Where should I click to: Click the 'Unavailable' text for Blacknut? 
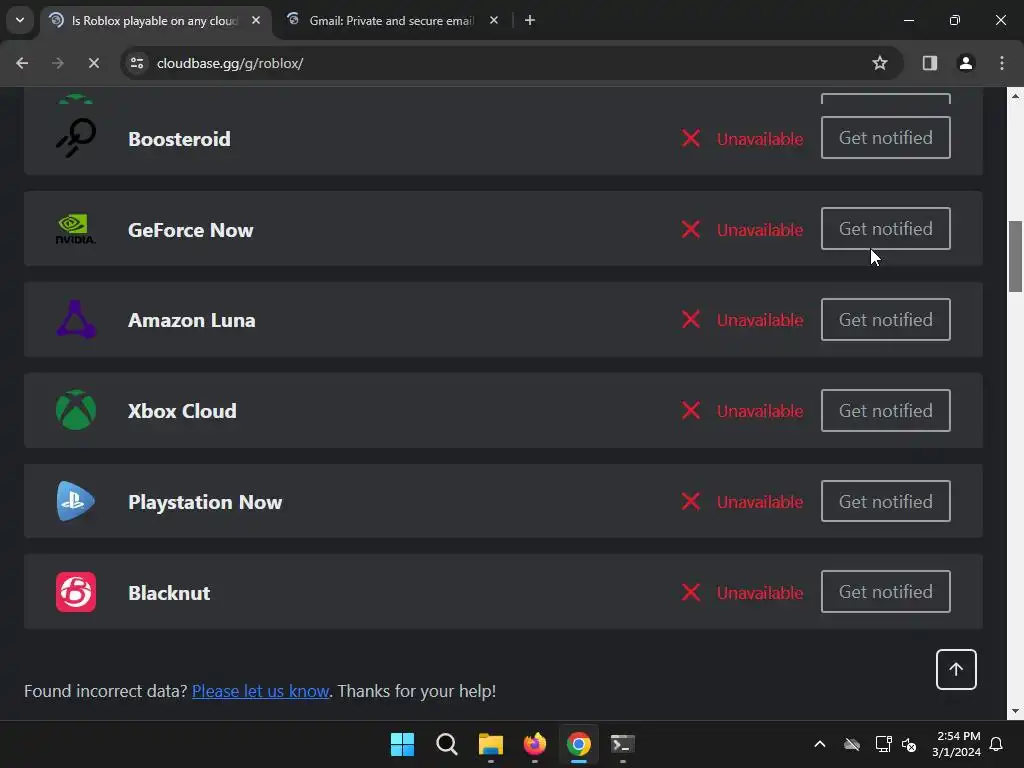760,592
